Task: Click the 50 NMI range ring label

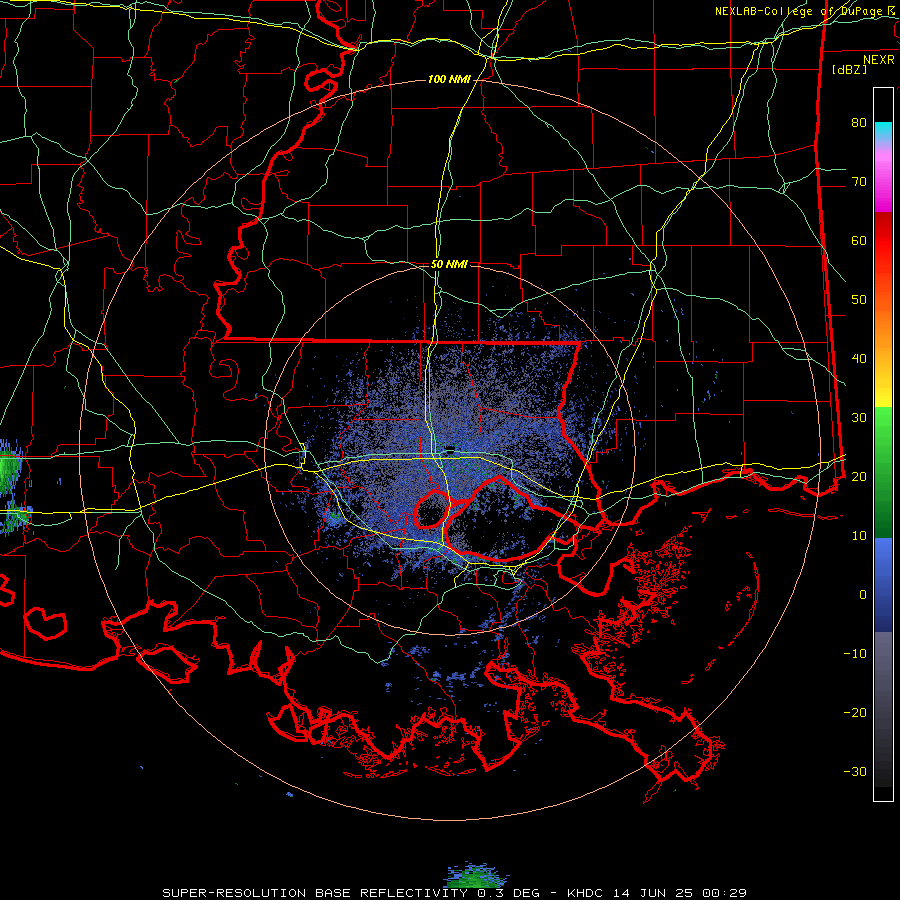Action: (x=449, y=265)
